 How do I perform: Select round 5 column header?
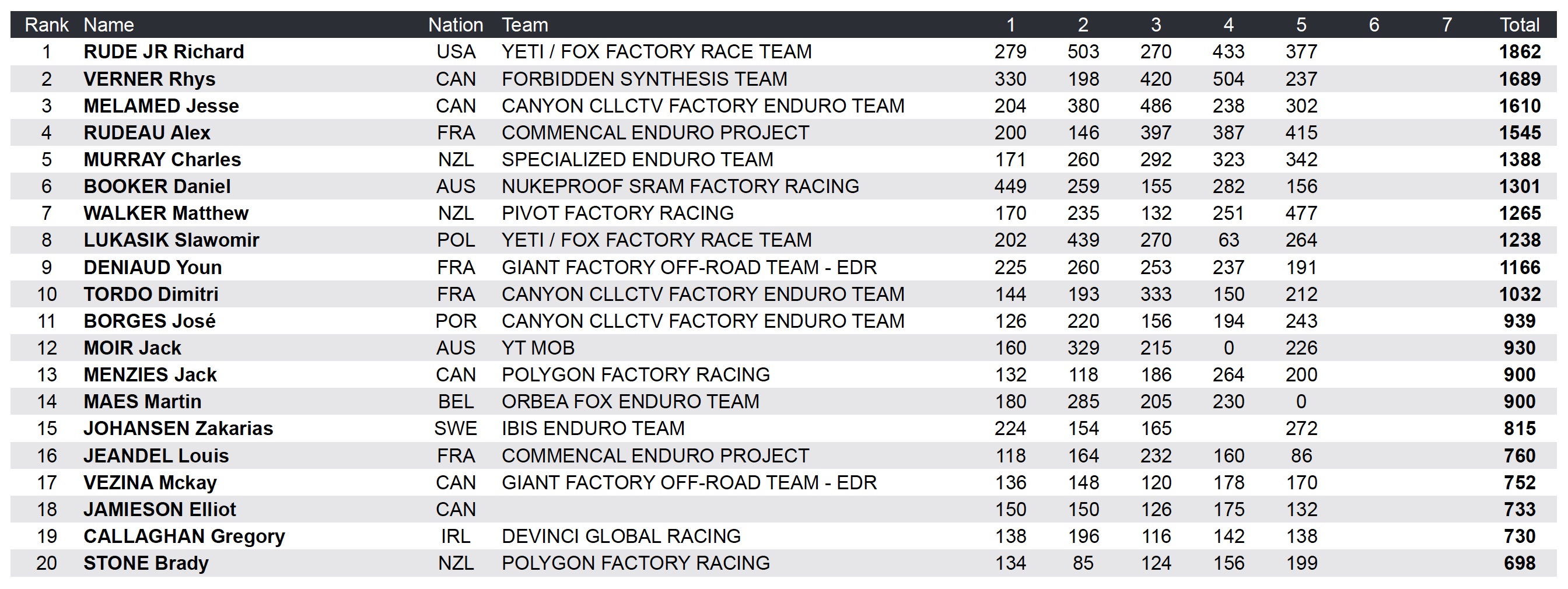click(x=1301, y=25)
